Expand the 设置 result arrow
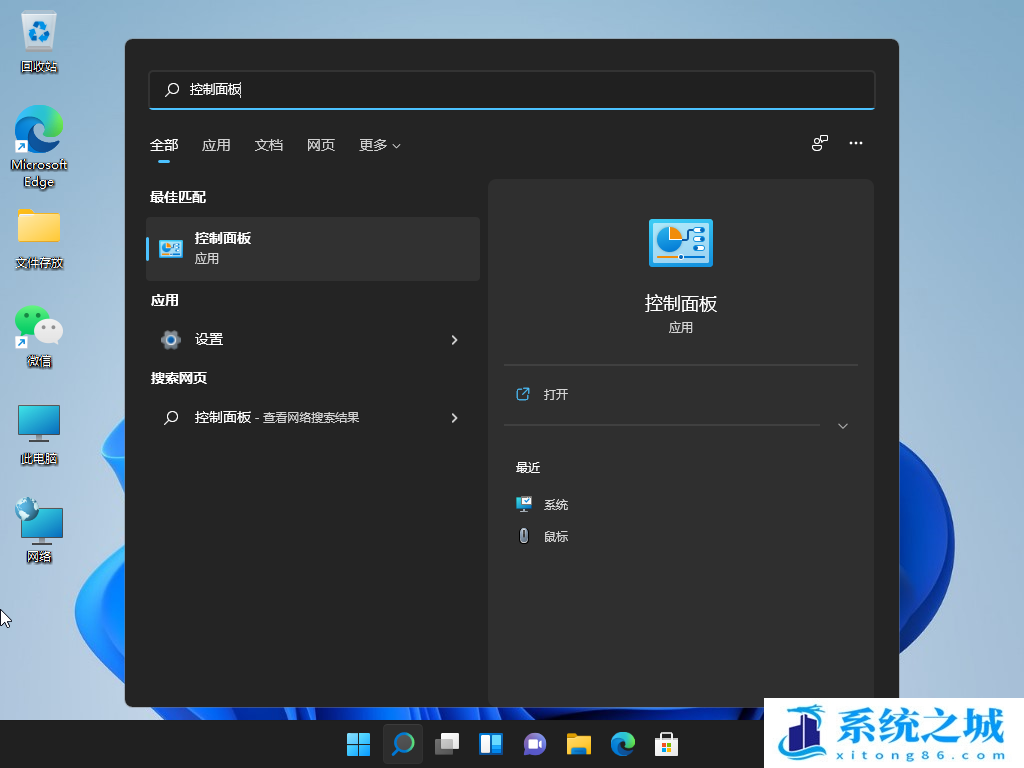The width and height of the screenshot is (1024, 768). pos(454,340)
